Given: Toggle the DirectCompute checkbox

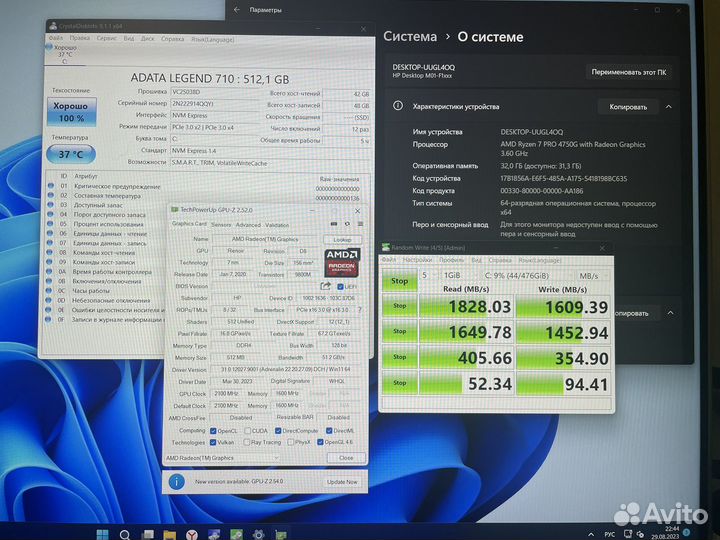Looking at the screenshot, I should click(278, 431).
